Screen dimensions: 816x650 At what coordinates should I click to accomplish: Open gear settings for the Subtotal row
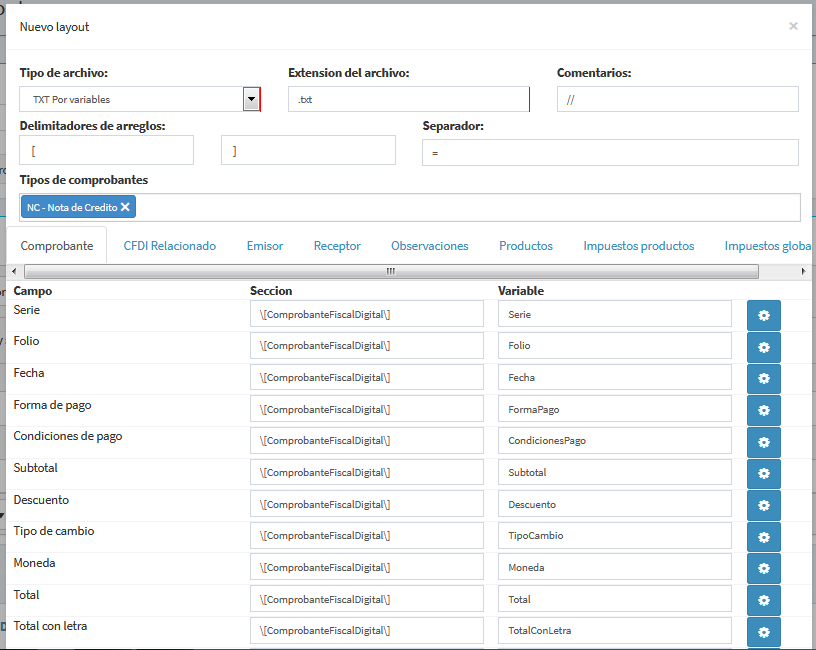coord(763,474)
